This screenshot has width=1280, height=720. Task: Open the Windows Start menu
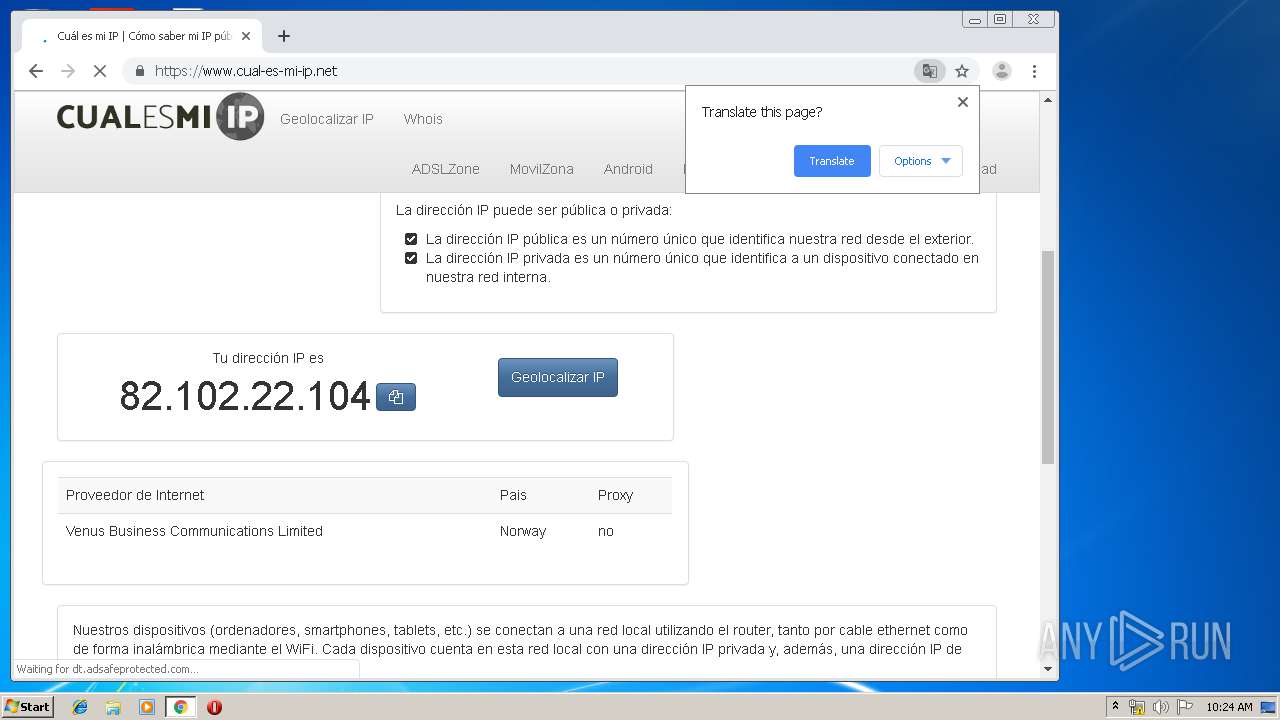coord(27,707)
